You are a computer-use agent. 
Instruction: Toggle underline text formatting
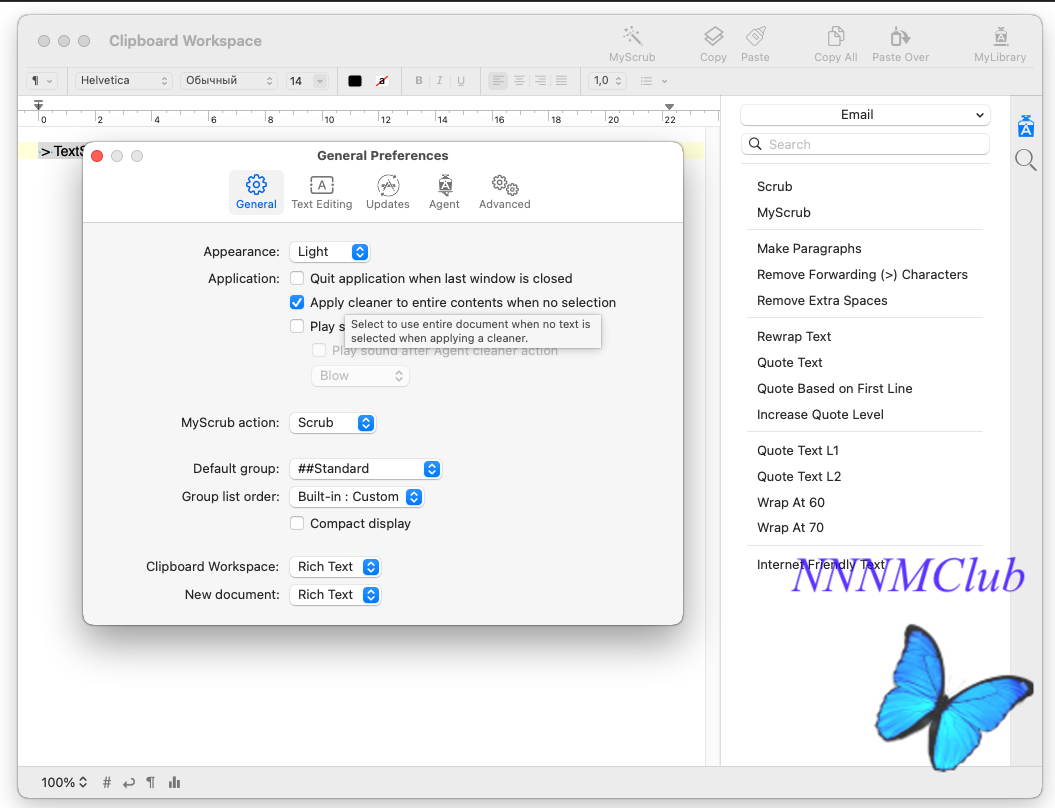461,81
